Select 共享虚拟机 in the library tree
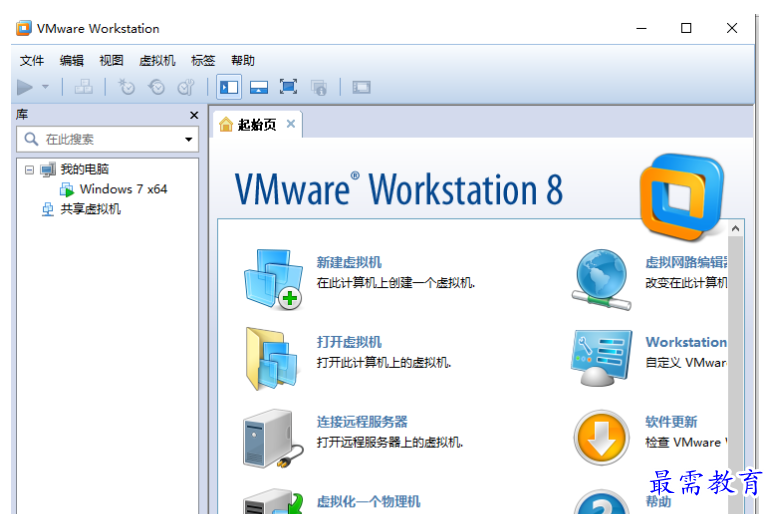 pyautogui.click(x=90, y=209)
